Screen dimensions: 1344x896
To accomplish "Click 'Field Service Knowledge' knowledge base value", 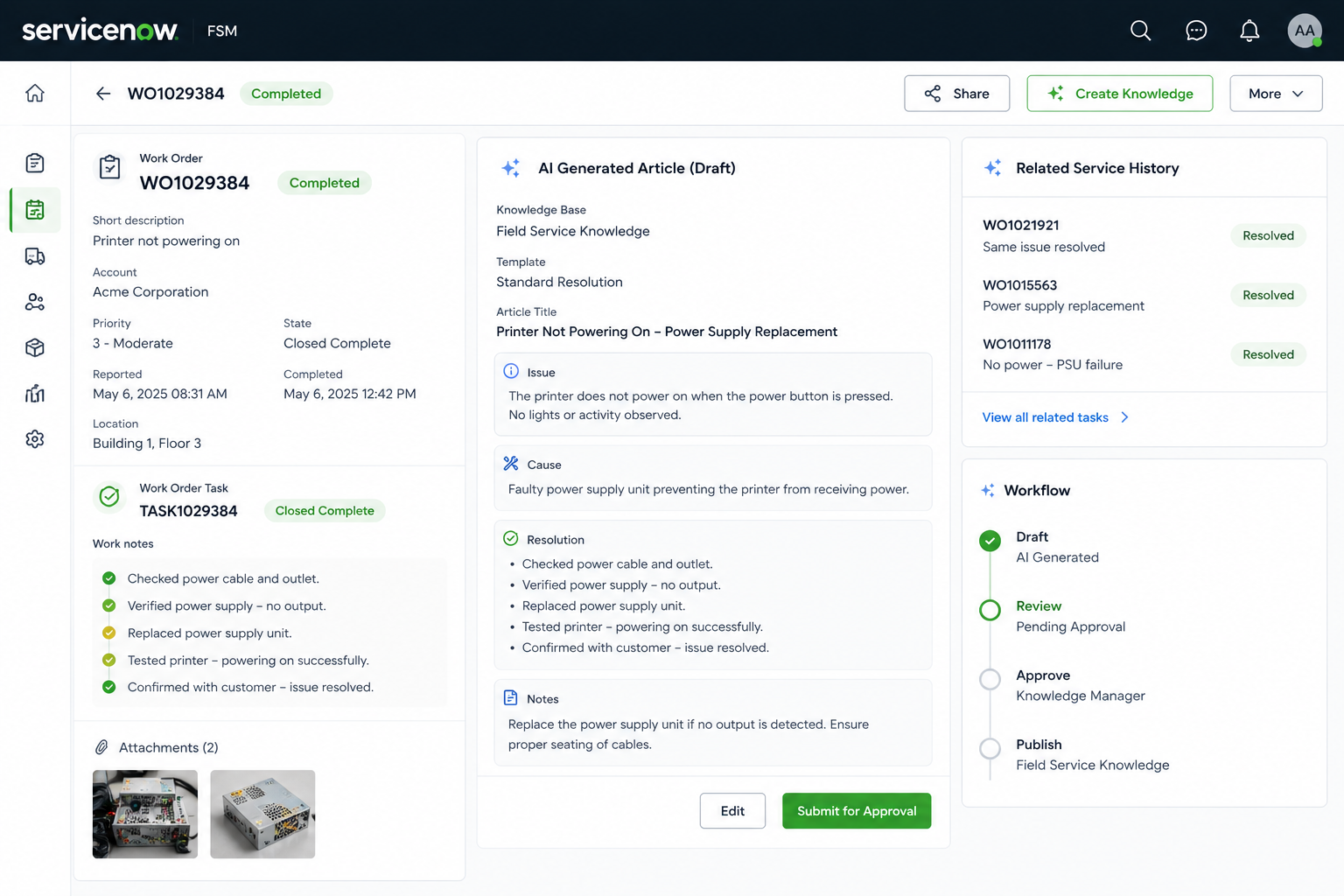I will point(573,231).
